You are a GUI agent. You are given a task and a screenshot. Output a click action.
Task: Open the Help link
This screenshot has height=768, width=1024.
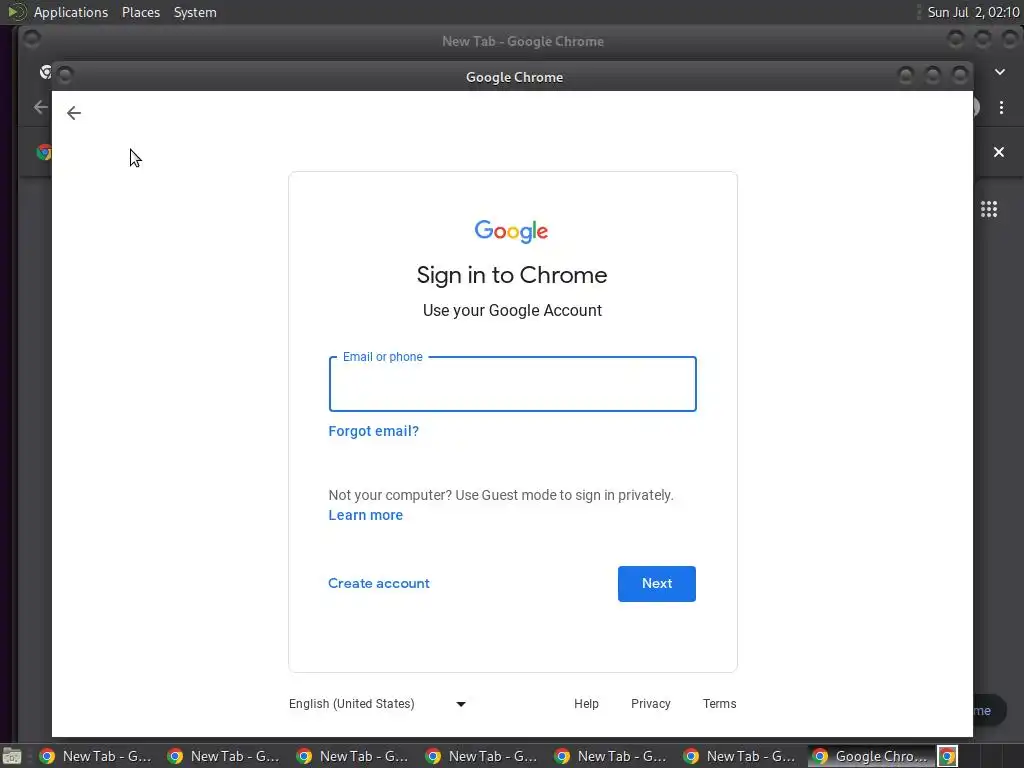click(586, 704)
